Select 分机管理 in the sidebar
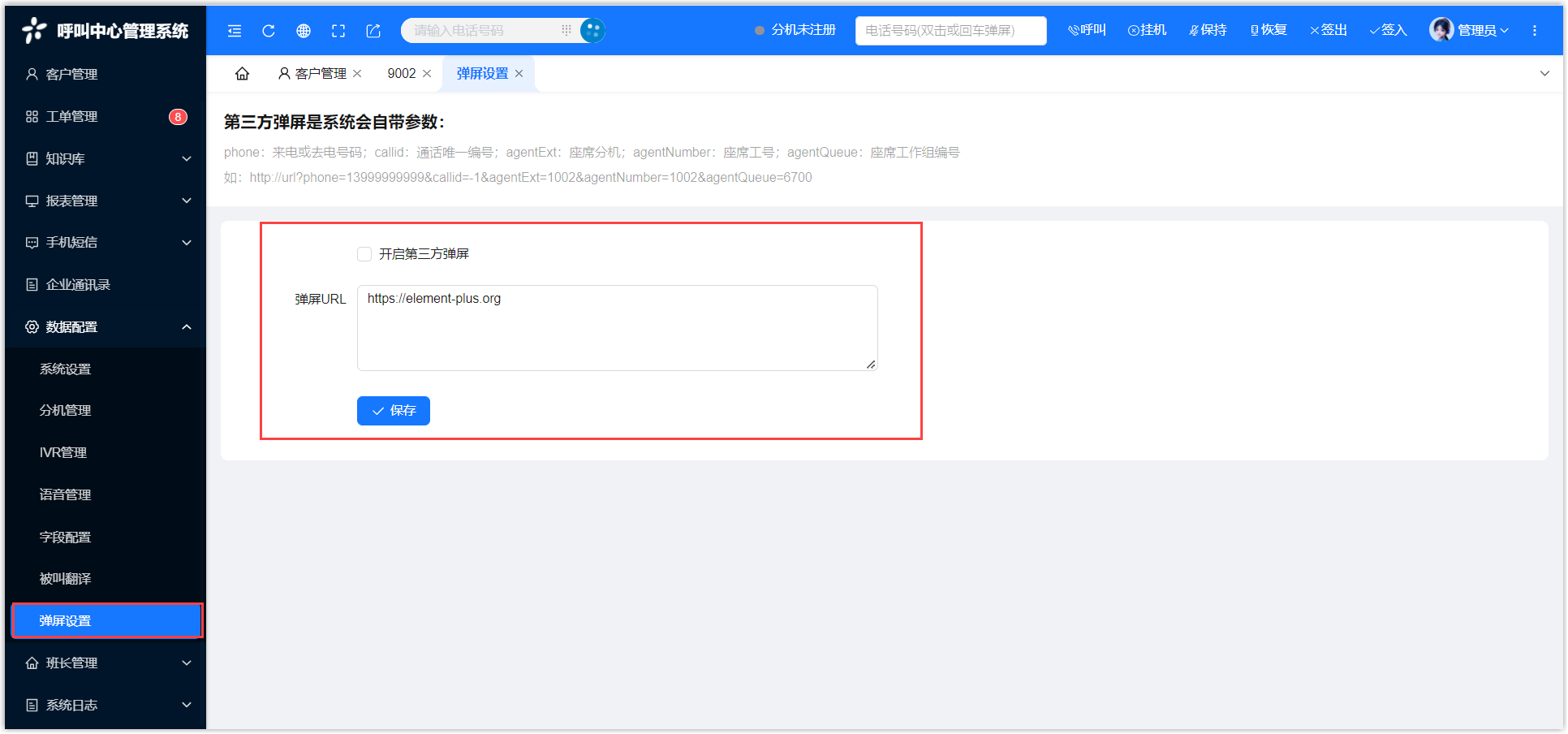Viewport: 1568px width, 734px height. [x=66, y=410]
